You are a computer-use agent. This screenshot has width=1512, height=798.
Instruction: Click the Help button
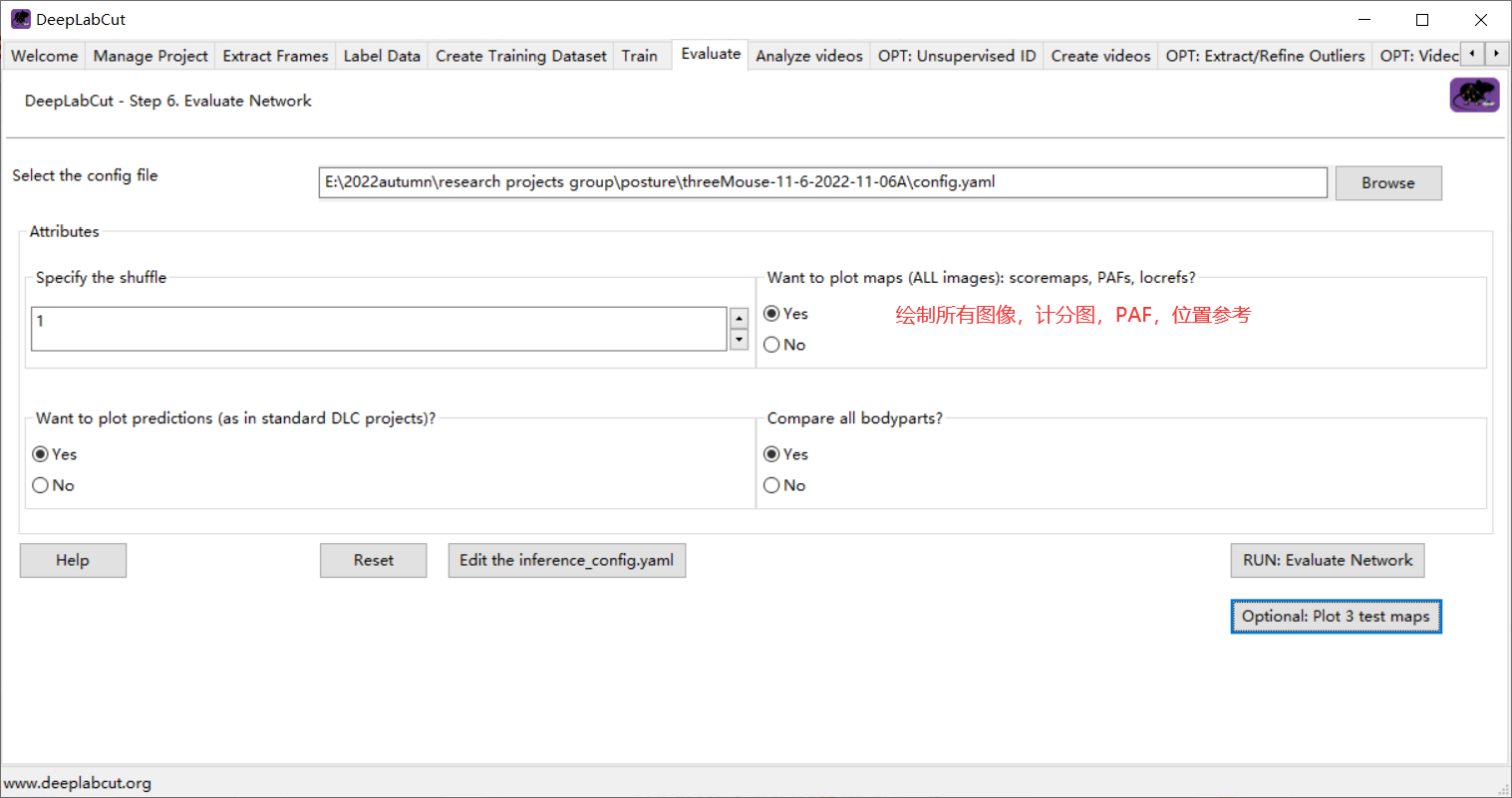pos(73,560)
